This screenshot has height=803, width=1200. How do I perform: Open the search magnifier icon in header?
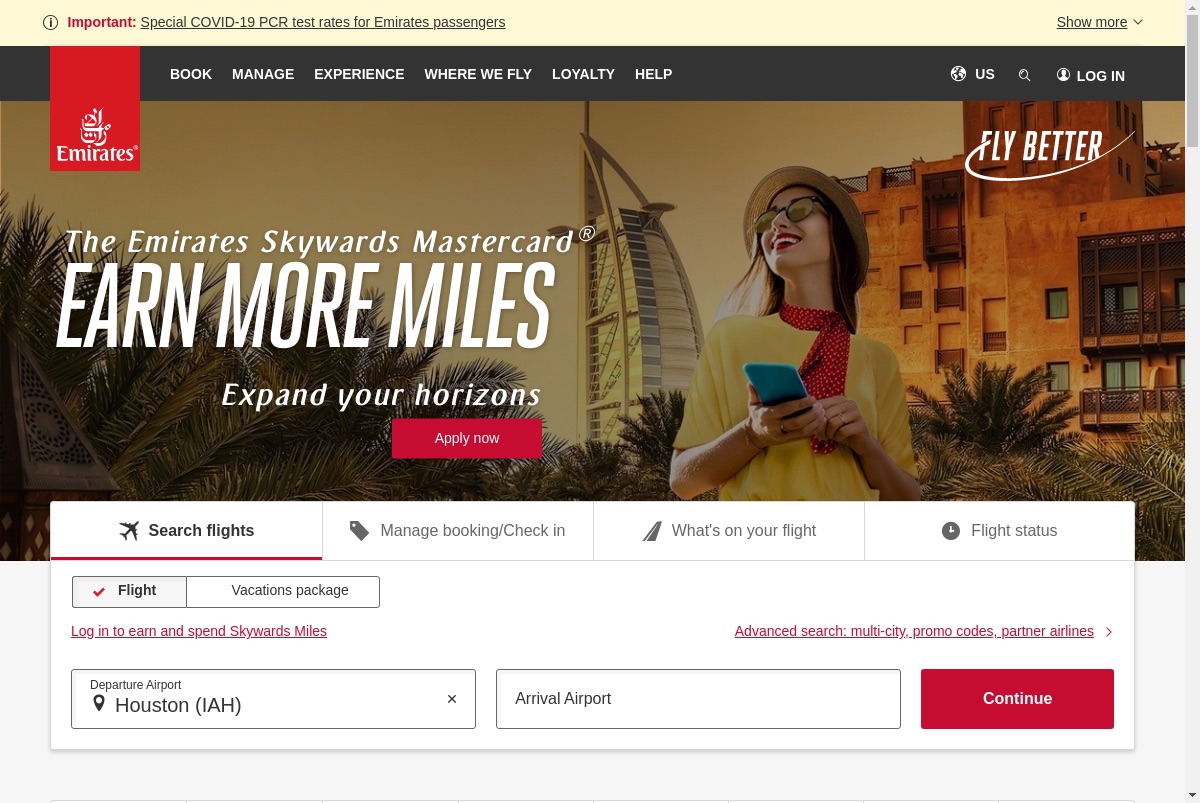click(x=1024, y=75)
